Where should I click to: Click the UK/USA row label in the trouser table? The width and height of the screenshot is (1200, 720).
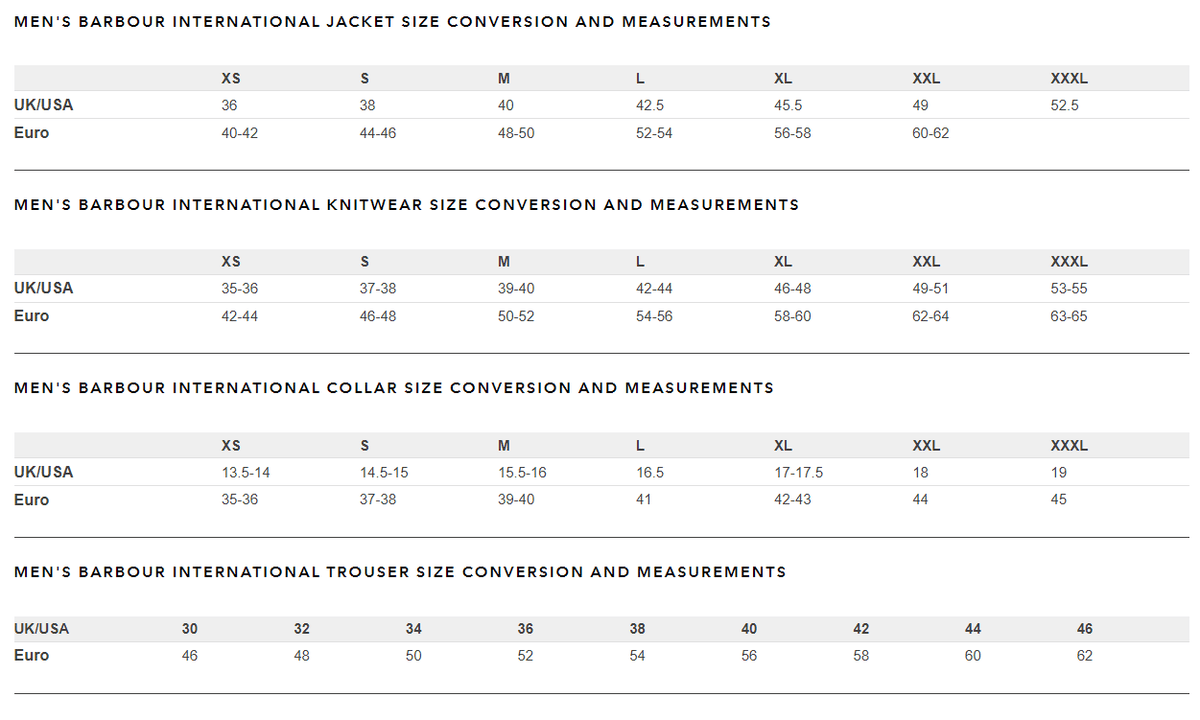tap(41, 629)
